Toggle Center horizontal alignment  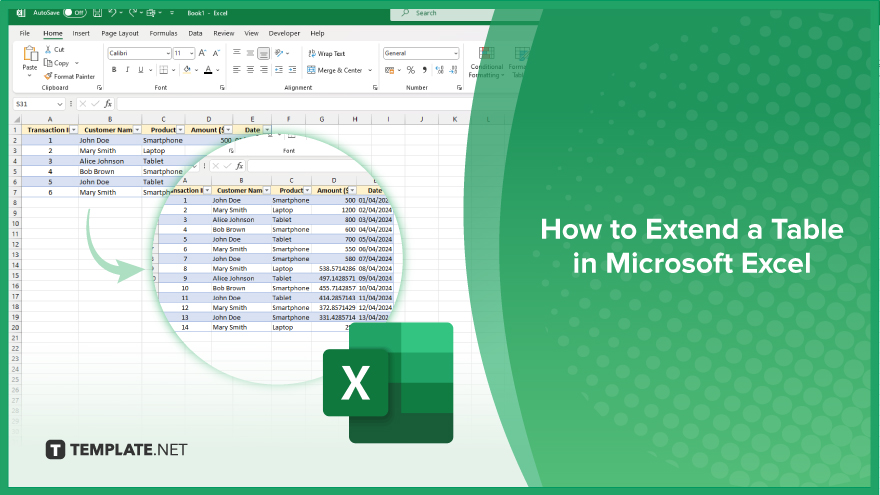[250, 70]
